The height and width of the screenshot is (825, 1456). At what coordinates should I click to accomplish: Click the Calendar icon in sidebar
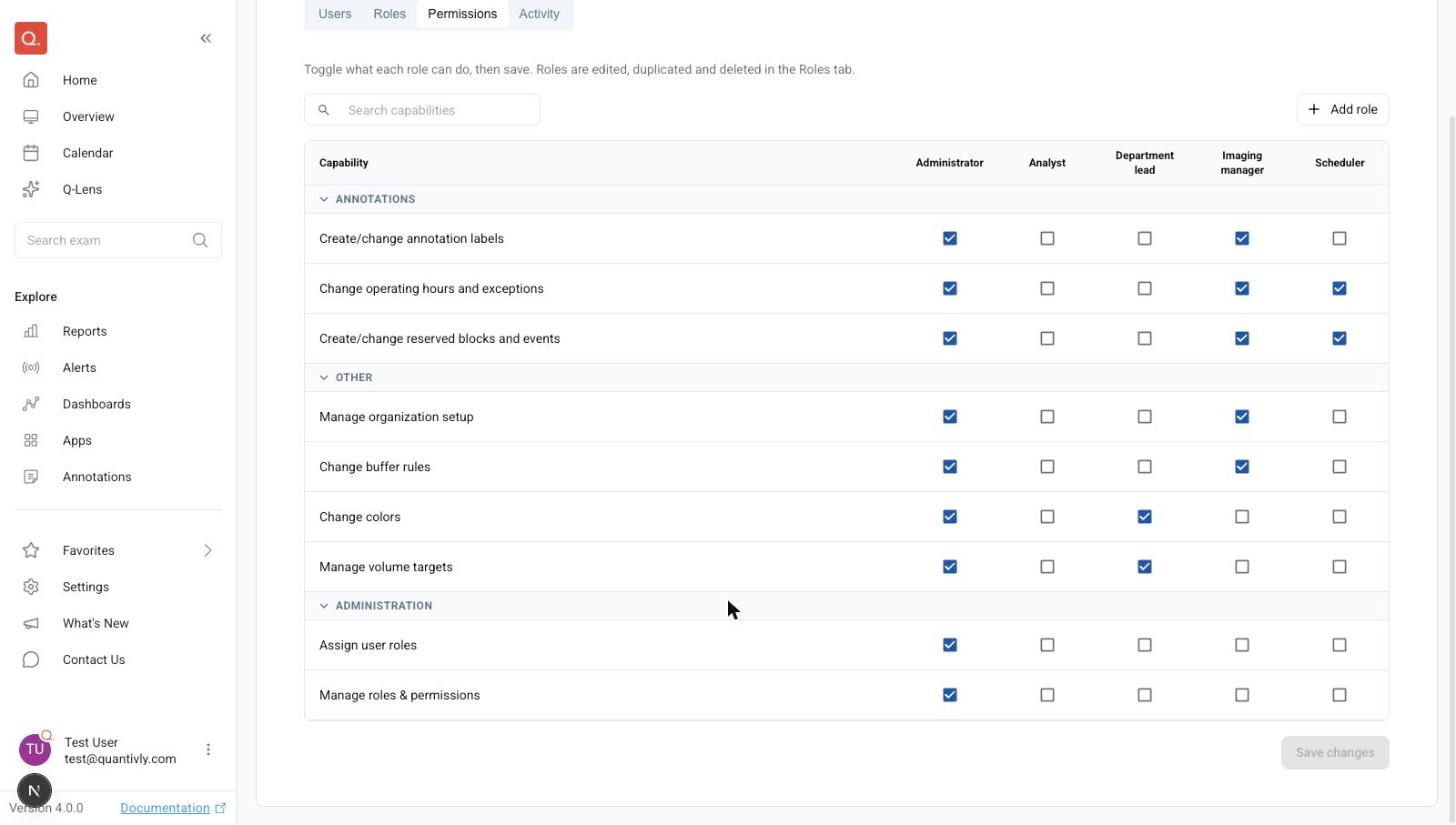[x=31, y=153]
